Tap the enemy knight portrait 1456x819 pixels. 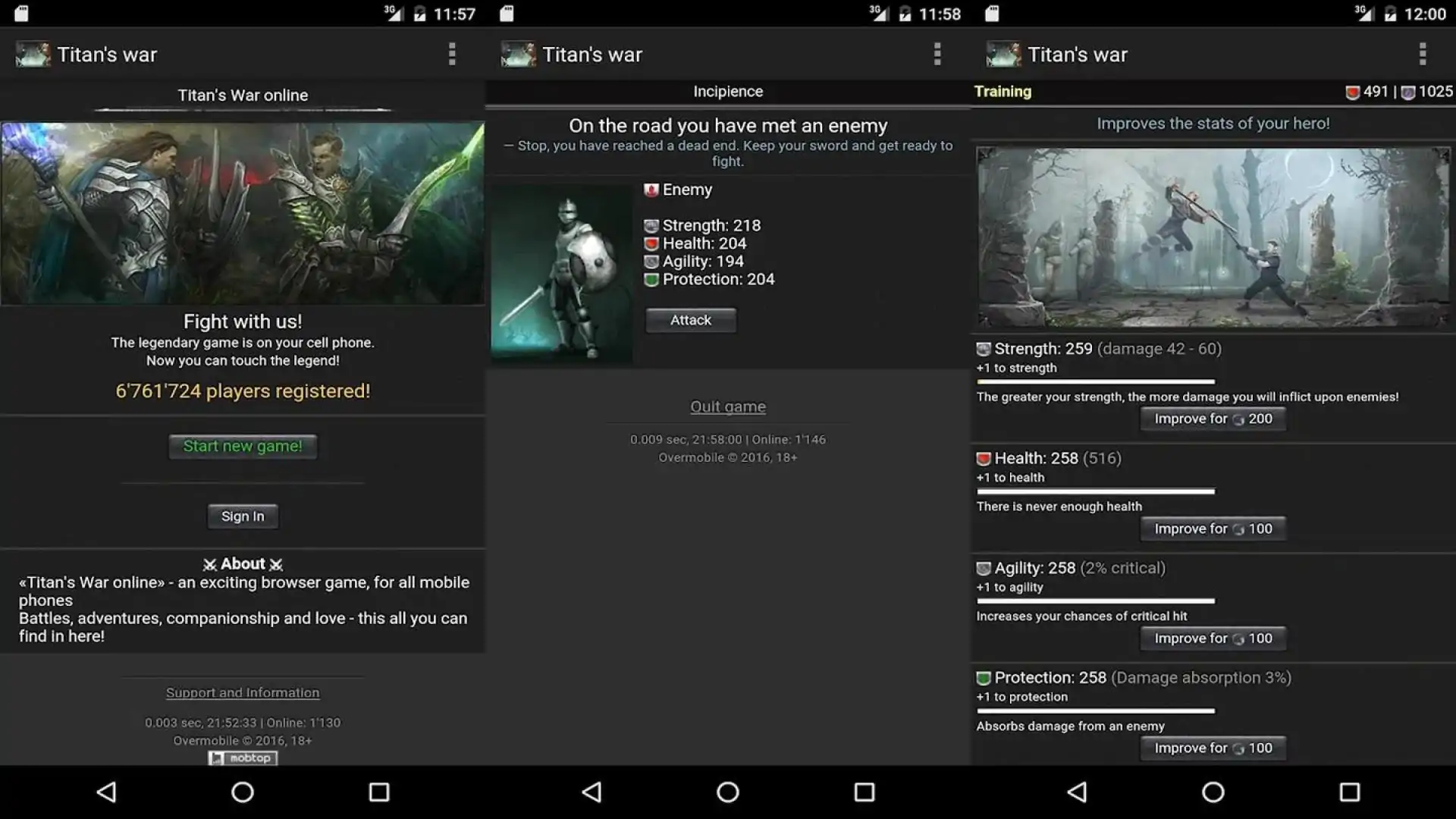561,273
